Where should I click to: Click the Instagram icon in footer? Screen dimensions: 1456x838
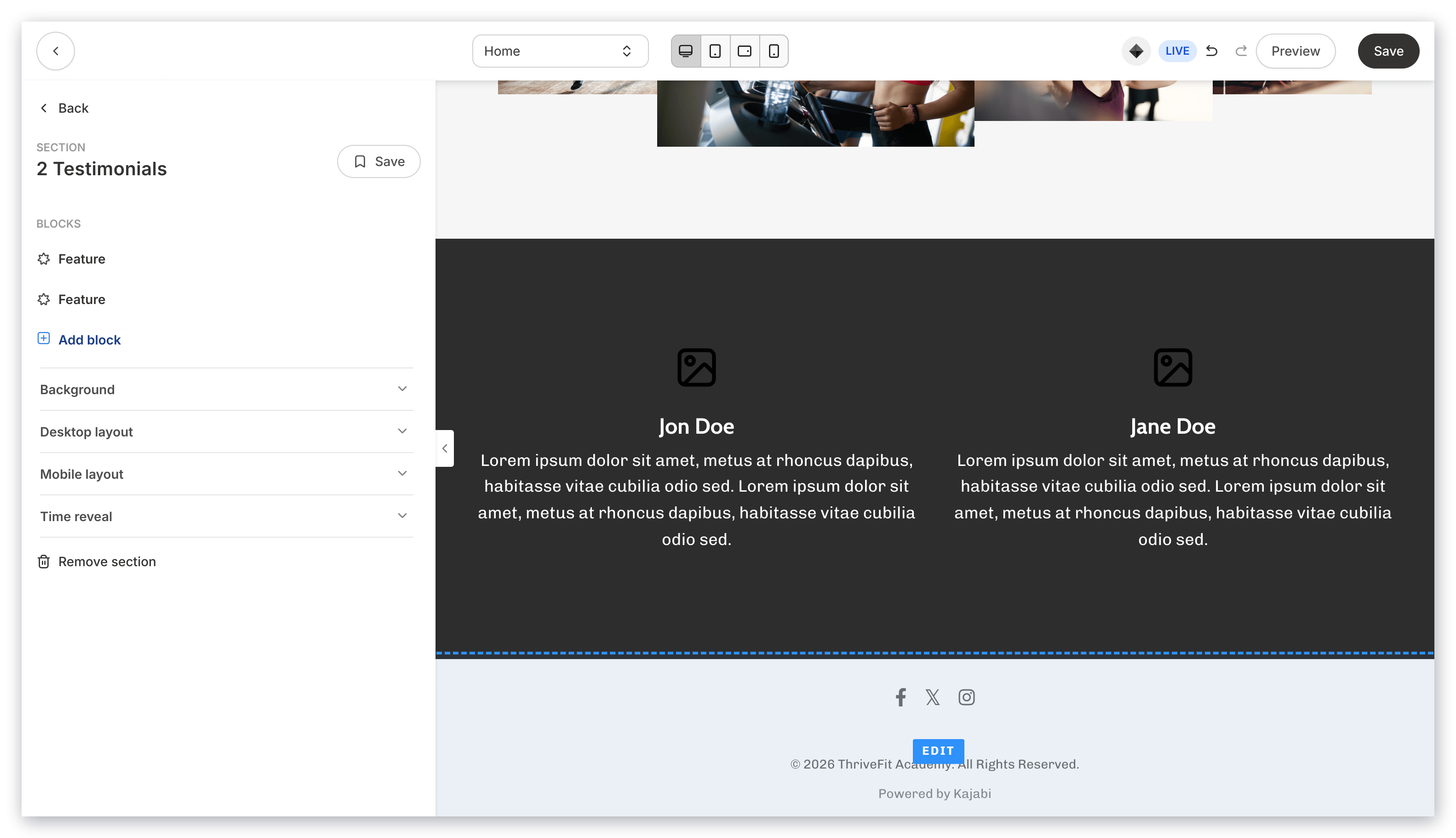pos(966,698)
